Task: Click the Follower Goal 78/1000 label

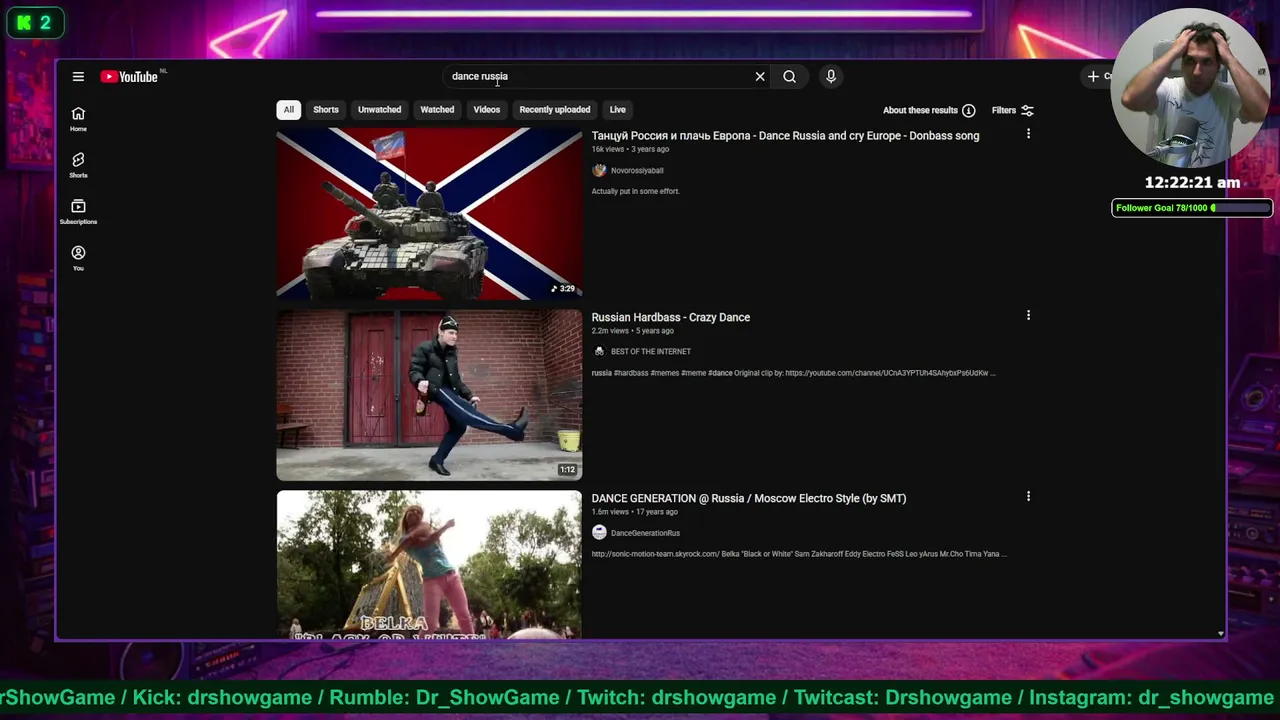Action: coord(1161,208)
